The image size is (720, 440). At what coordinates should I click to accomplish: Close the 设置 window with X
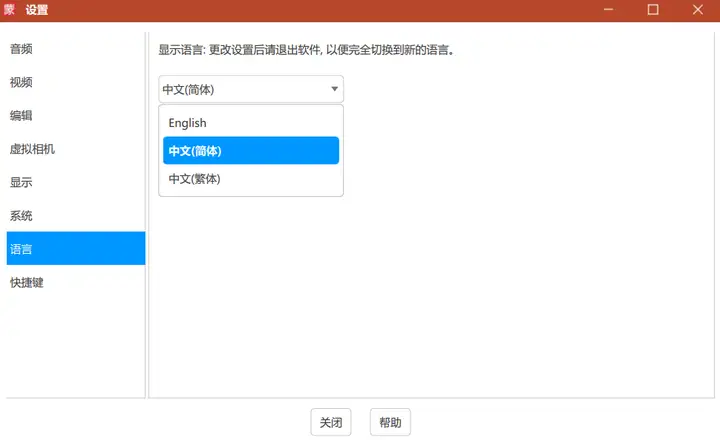(698, 10)
